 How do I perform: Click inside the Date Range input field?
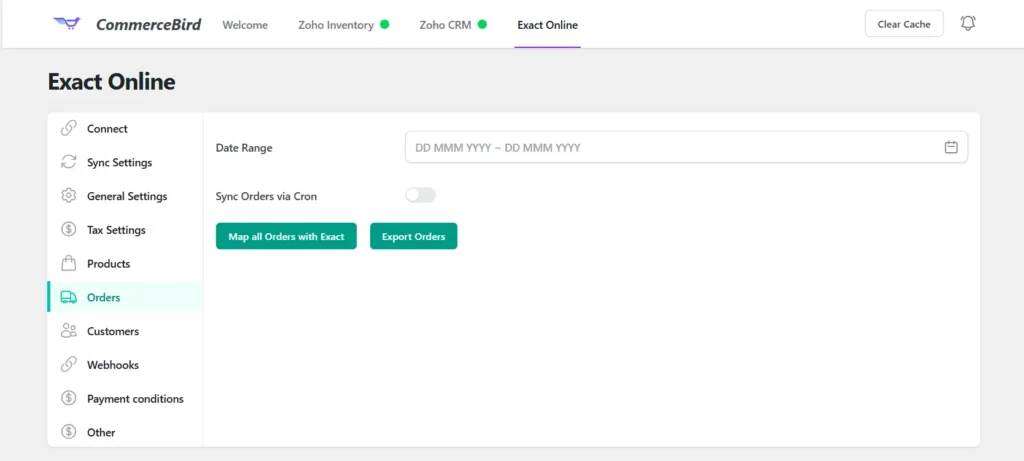pyautogui.click(x=670, y=147)
